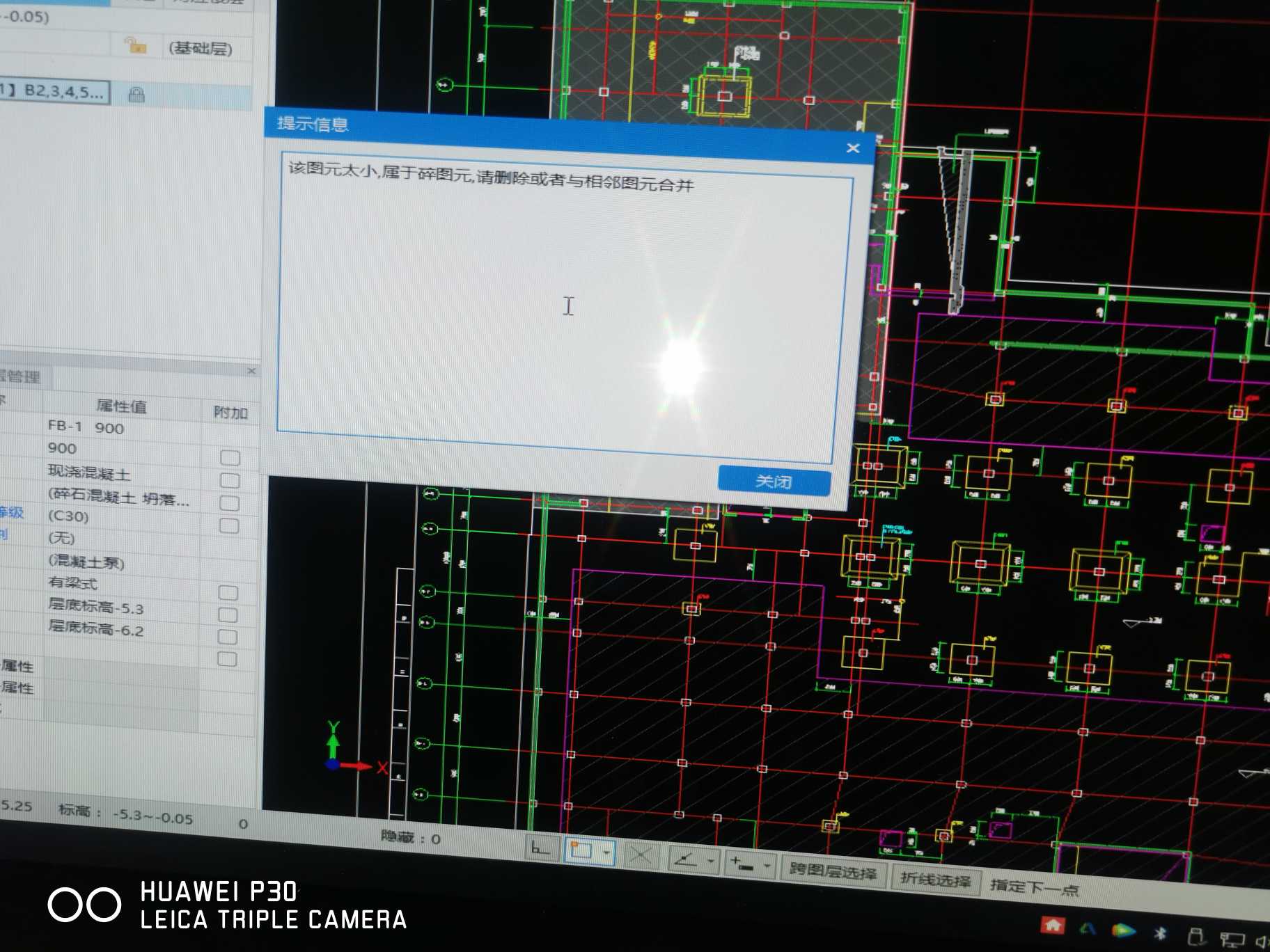The width and height of the screenshot is (1270, 952).
Task: Select the 层底标高-6.2 elevation value
Action: pyautogui.click(x=122, y=628)
